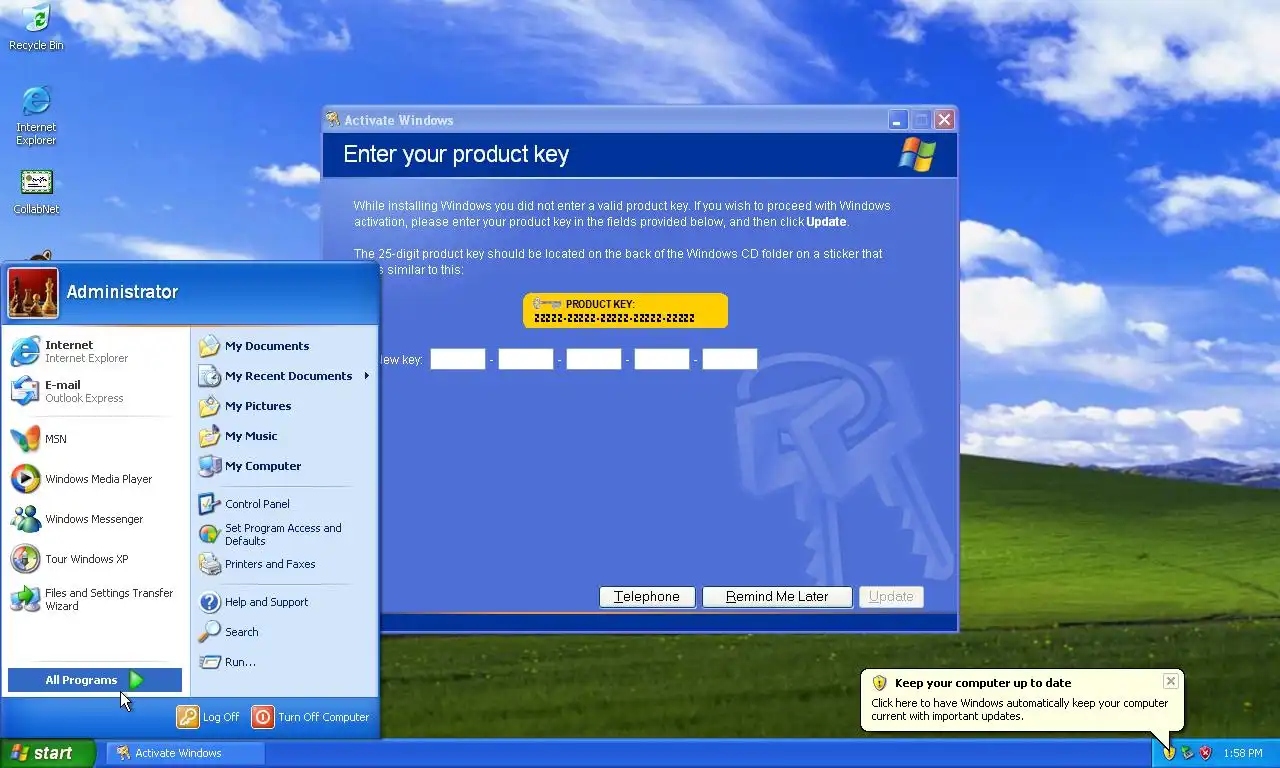Click red security shield tray icon
This screenshot has width=1280, height=768.
tap(1205, 753)
